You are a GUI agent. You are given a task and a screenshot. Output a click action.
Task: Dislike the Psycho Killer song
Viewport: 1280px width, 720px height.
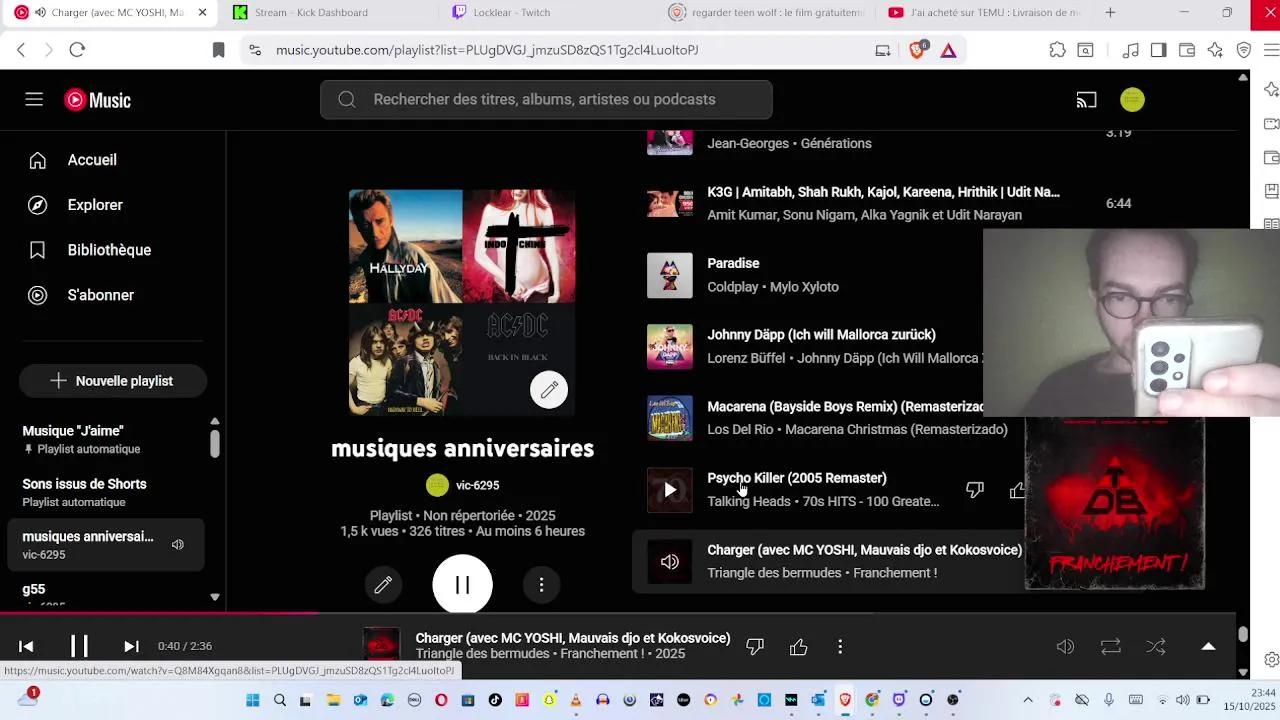pos(974,490)
